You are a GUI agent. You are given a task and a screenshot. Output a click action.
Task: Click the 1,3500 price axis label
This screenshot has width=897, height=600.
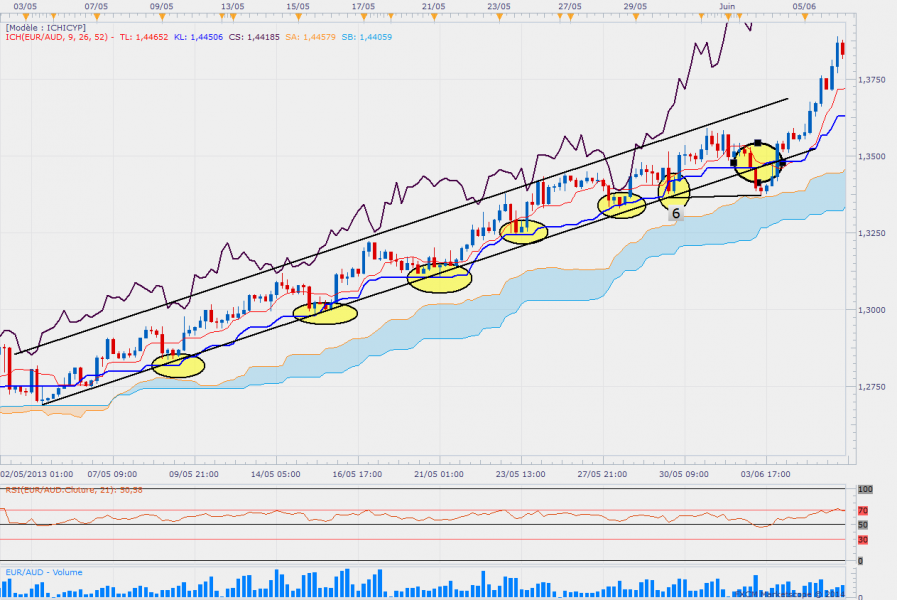871,156
